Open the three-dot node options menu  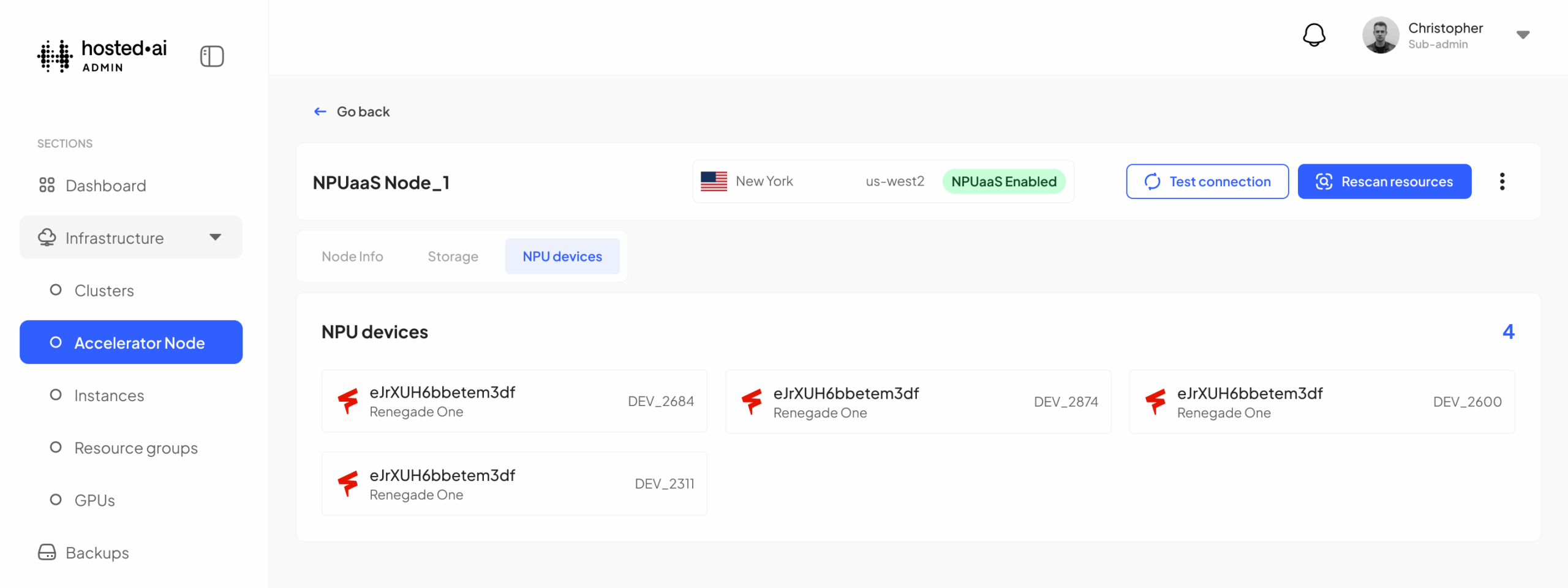tap(1502, 181)
